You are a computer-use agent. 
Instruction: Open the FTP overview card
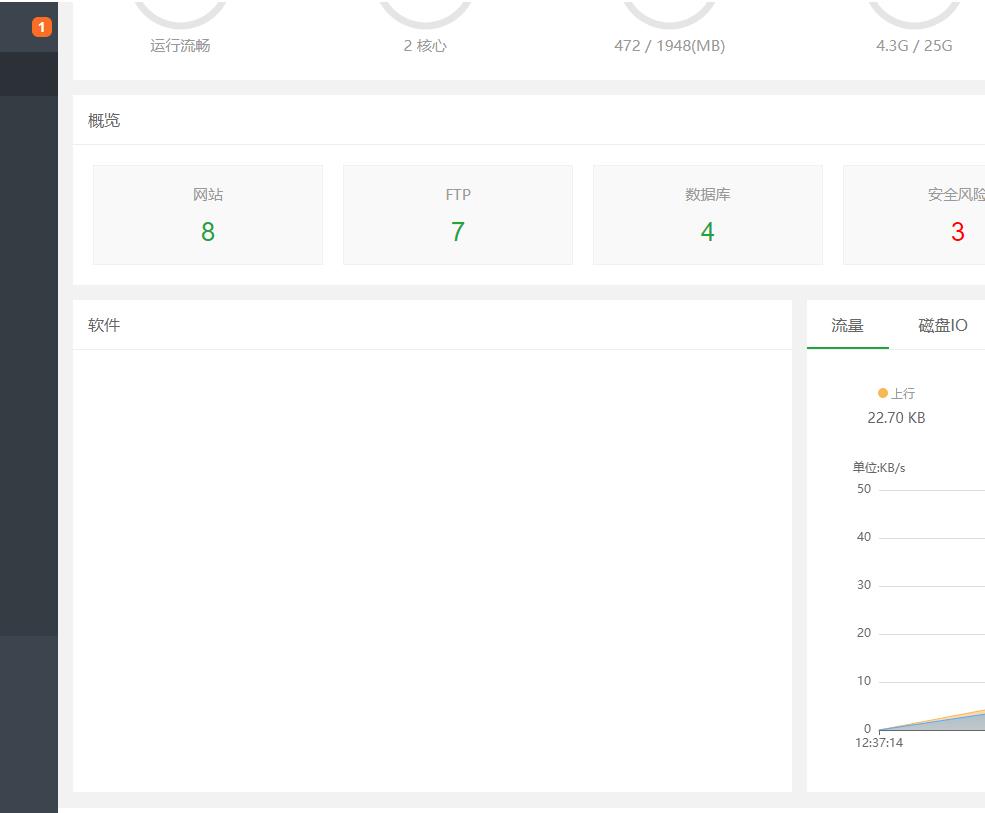[458, 215]
